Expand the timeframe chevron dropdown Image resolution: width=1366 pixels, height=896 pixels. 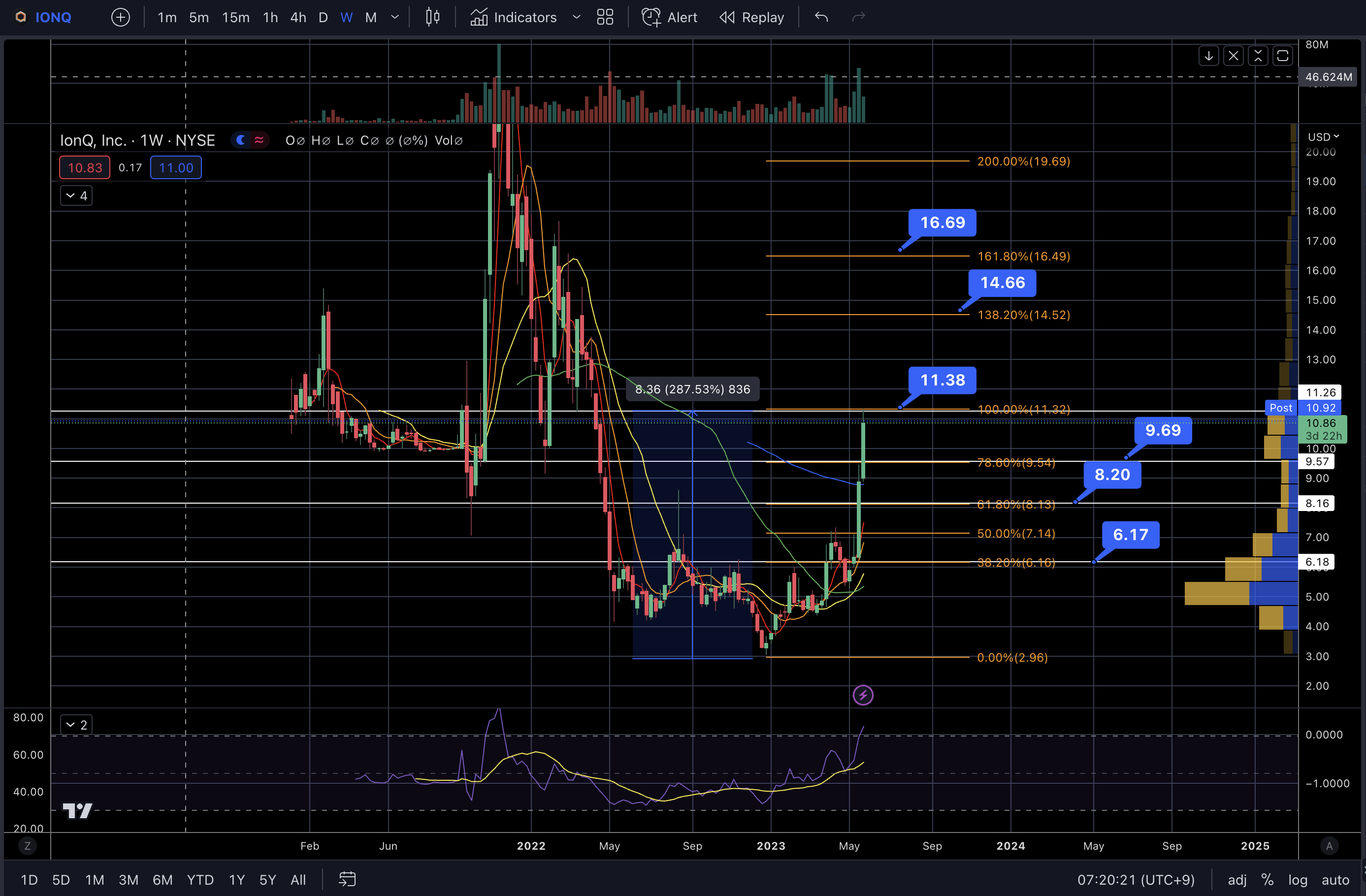395,17
